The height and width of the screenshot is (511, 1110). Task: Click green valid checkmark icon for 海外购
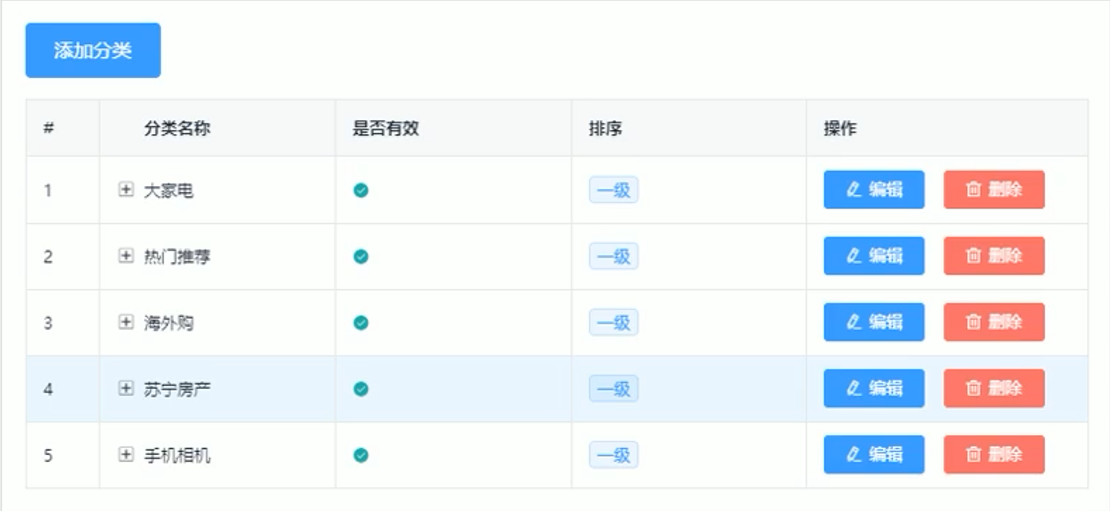pos(361,323)
